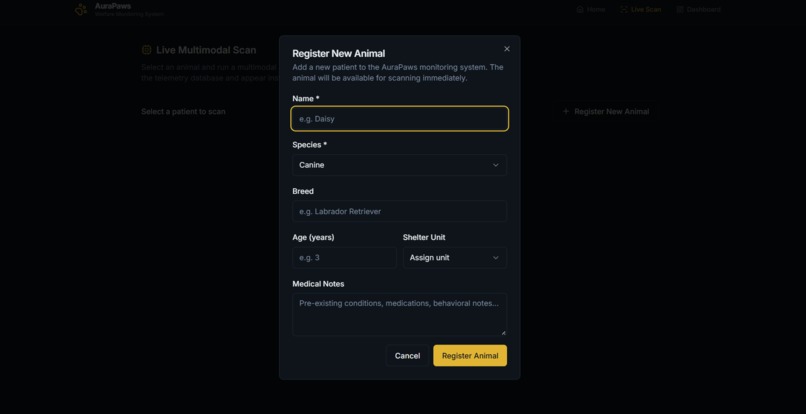Click the Cancel button
The height and width of the screenshot is (414, 806).
(407, 355)
